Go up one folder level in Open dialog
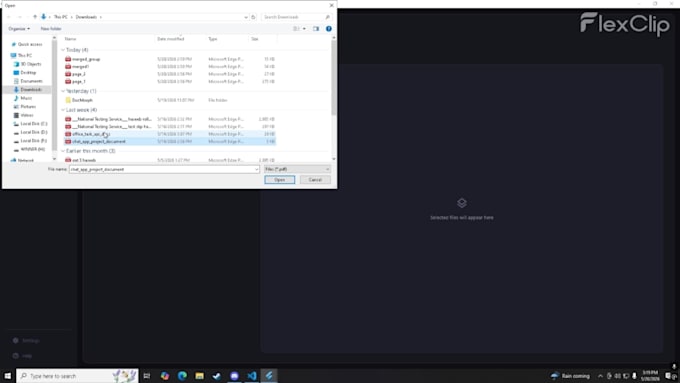Screen dimensions: 680x383 point(35,17)
